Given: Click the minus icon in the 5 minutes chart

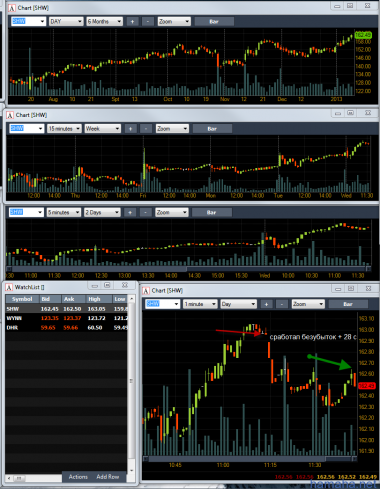Looking at the screenshot, I should pos(145,212).
